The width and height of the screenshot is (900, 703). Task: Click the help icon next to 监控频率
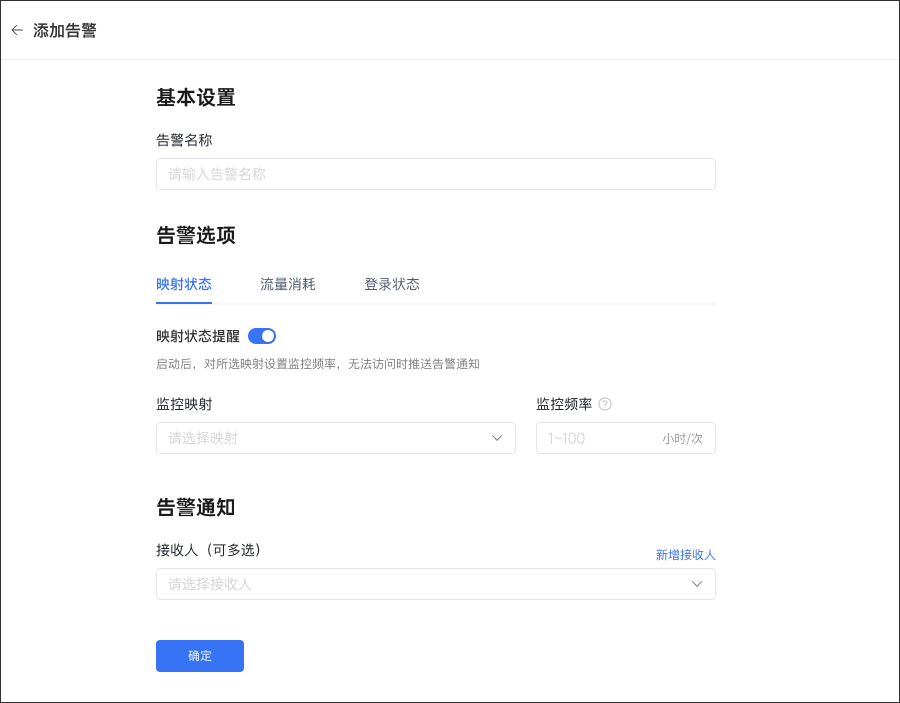coord(605,405)
